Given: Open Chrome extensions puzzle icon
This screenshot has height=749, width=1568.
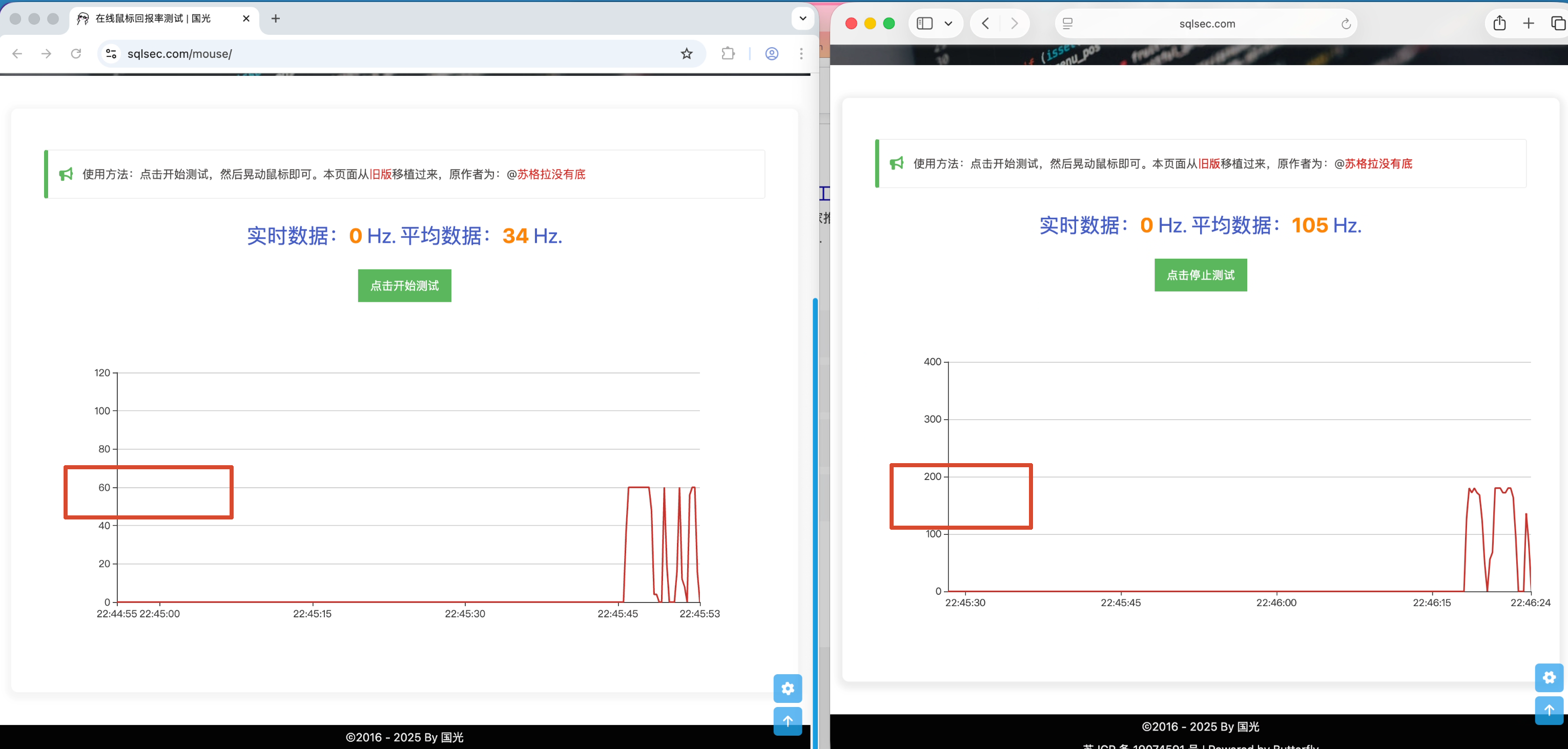Looking at the screenshot, I should 728,54.
